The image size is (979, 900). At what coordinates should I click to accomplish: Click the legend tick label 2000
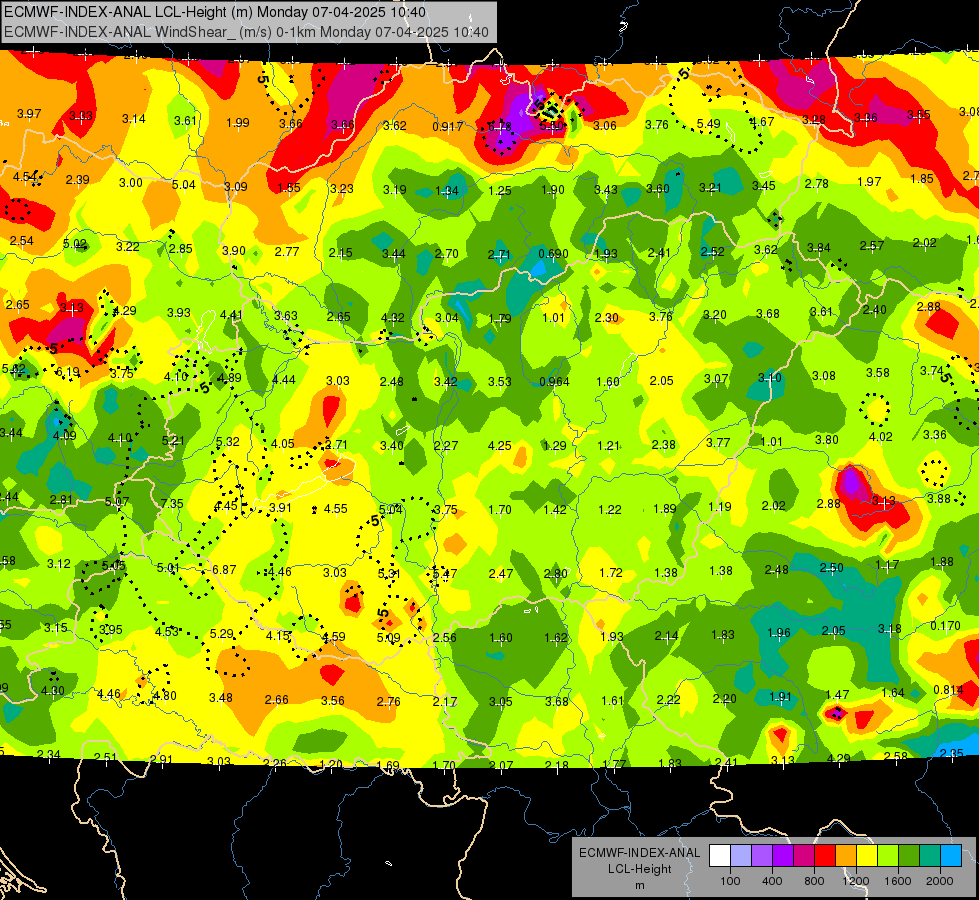tap(940, 881)
